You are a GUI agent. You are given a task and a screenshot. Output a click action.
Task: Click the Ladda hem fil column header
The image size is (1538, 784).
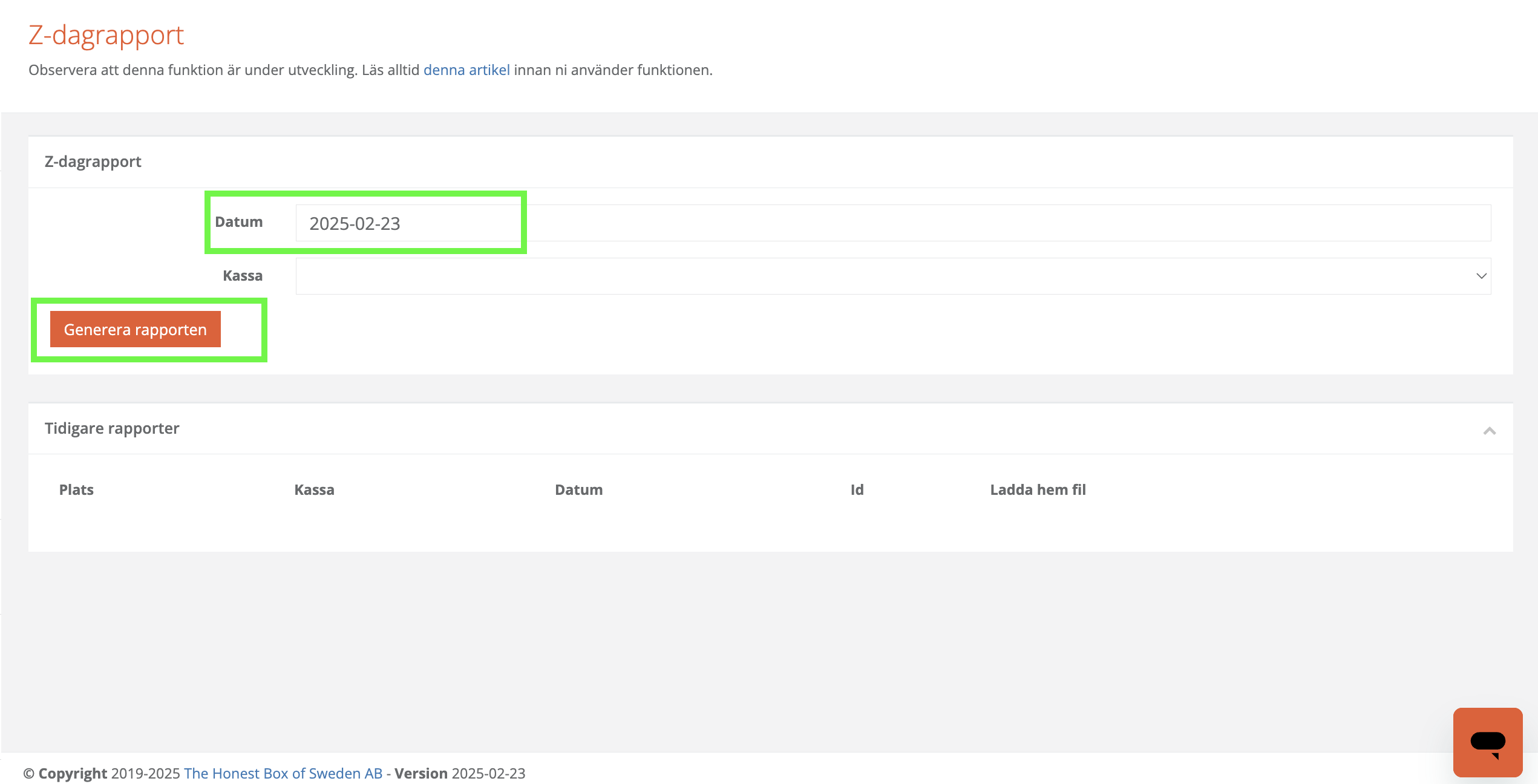(x=1038, y=490)
